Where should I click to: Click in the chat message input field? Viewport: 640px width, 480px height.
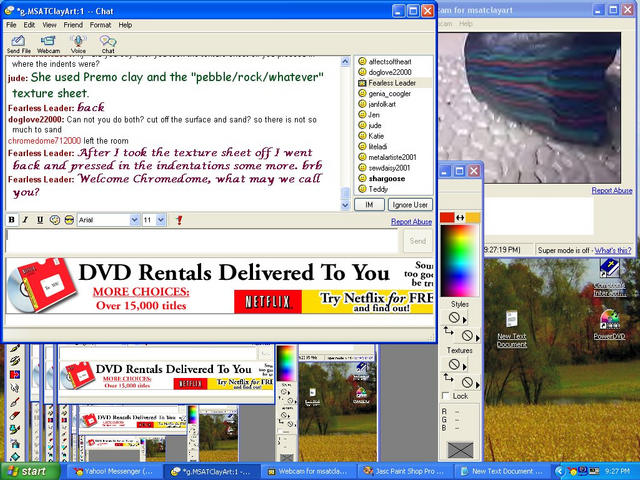202,241
